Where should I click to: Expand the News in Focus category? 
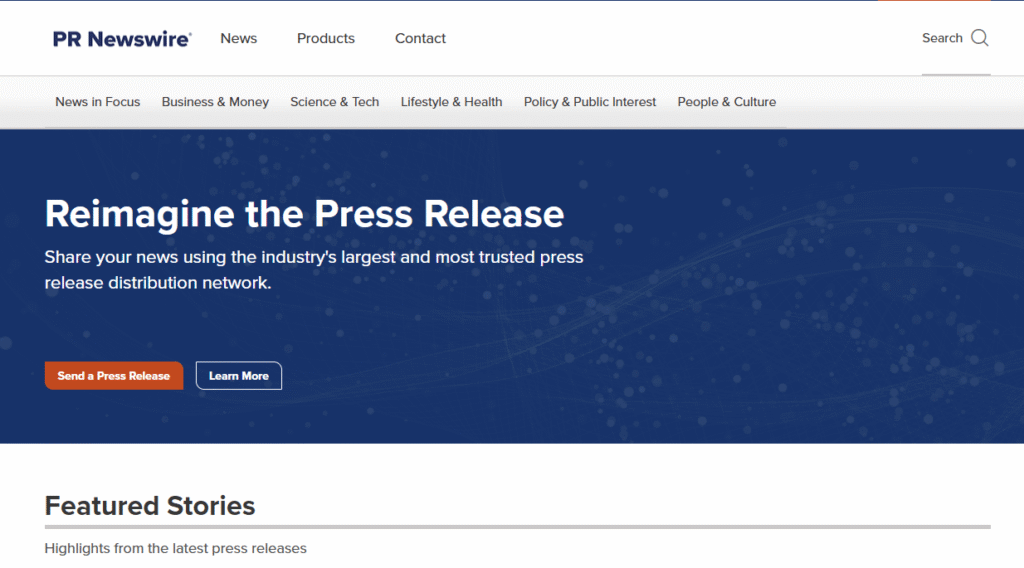(98, 102)
